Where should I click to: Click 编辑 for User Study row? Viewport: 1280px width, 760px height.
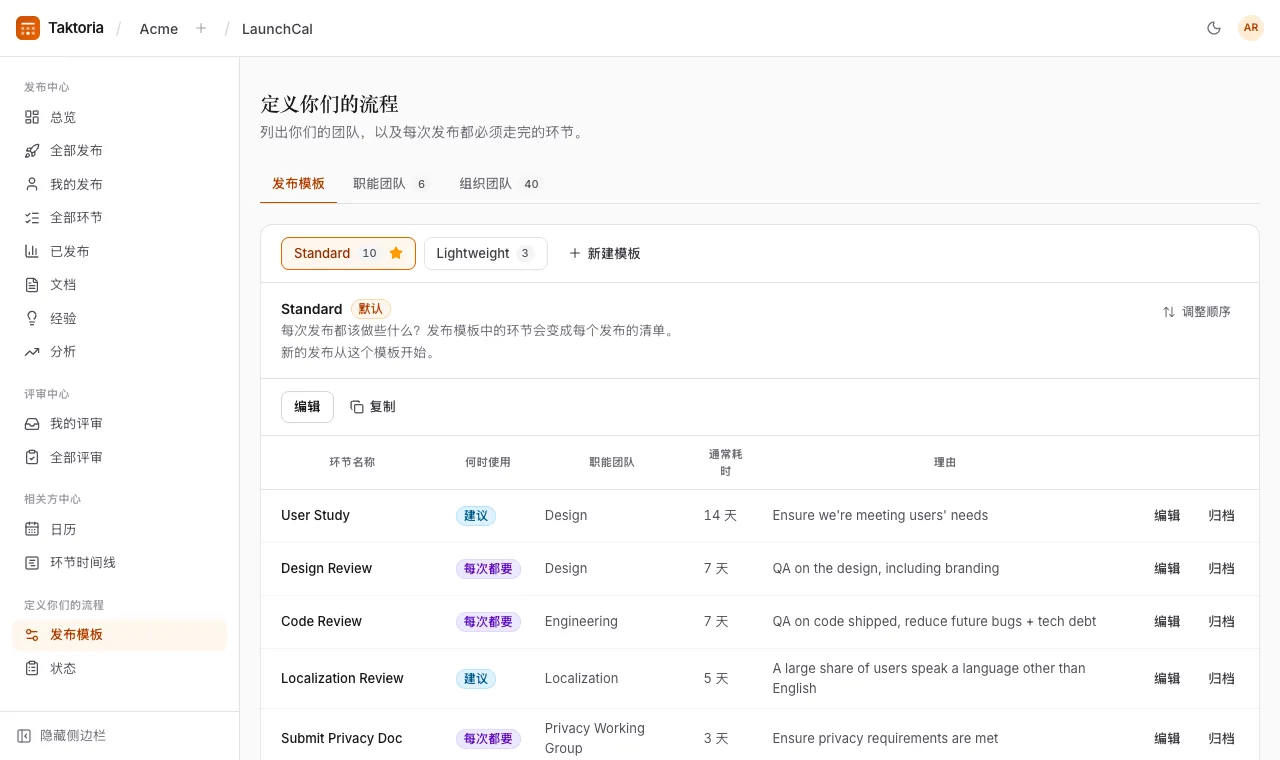click(x=1167, y=515)
